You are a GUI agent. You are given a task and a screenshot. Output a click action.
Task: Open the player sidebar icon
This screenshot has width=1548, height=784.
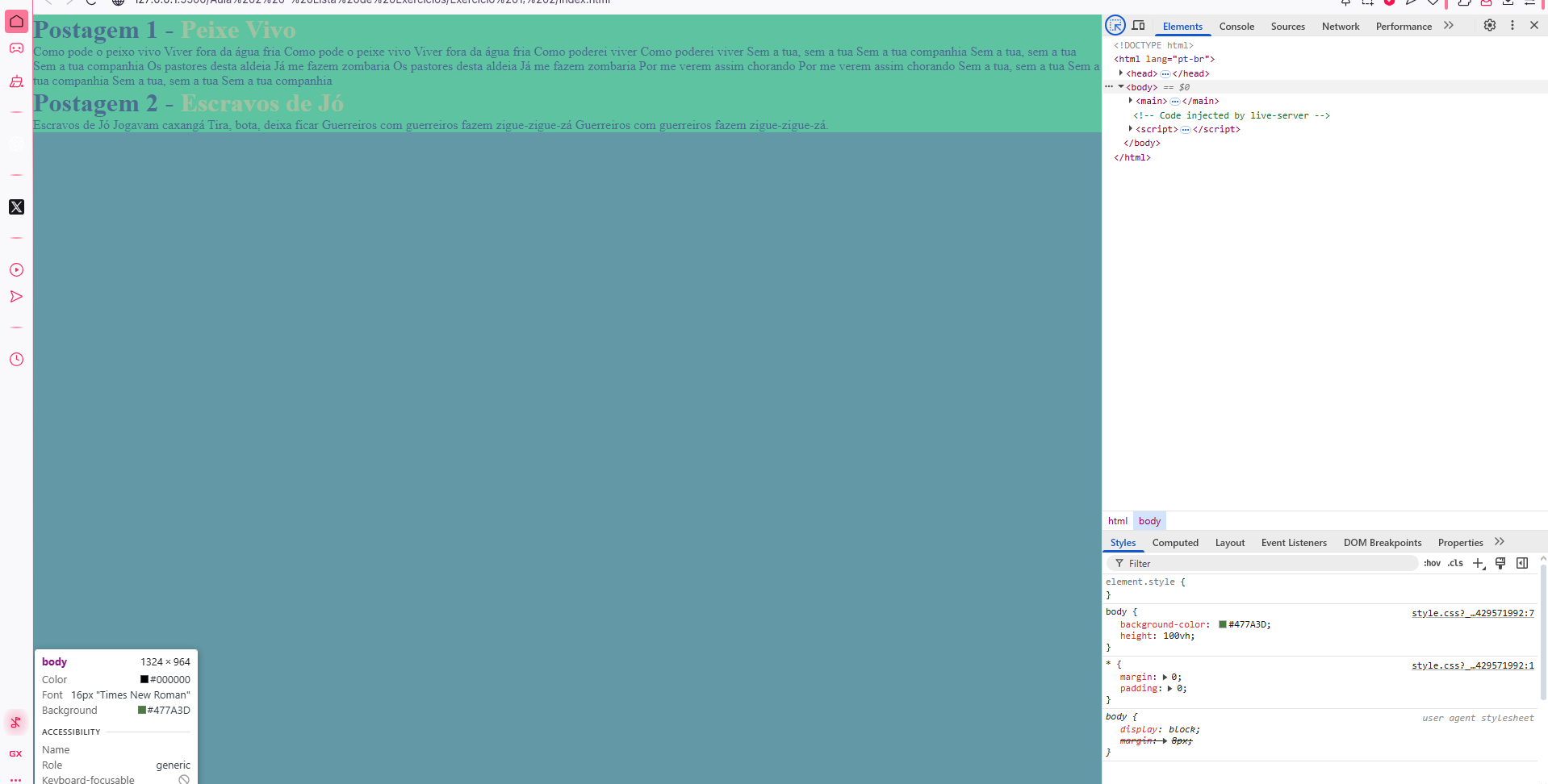point(16,269)
